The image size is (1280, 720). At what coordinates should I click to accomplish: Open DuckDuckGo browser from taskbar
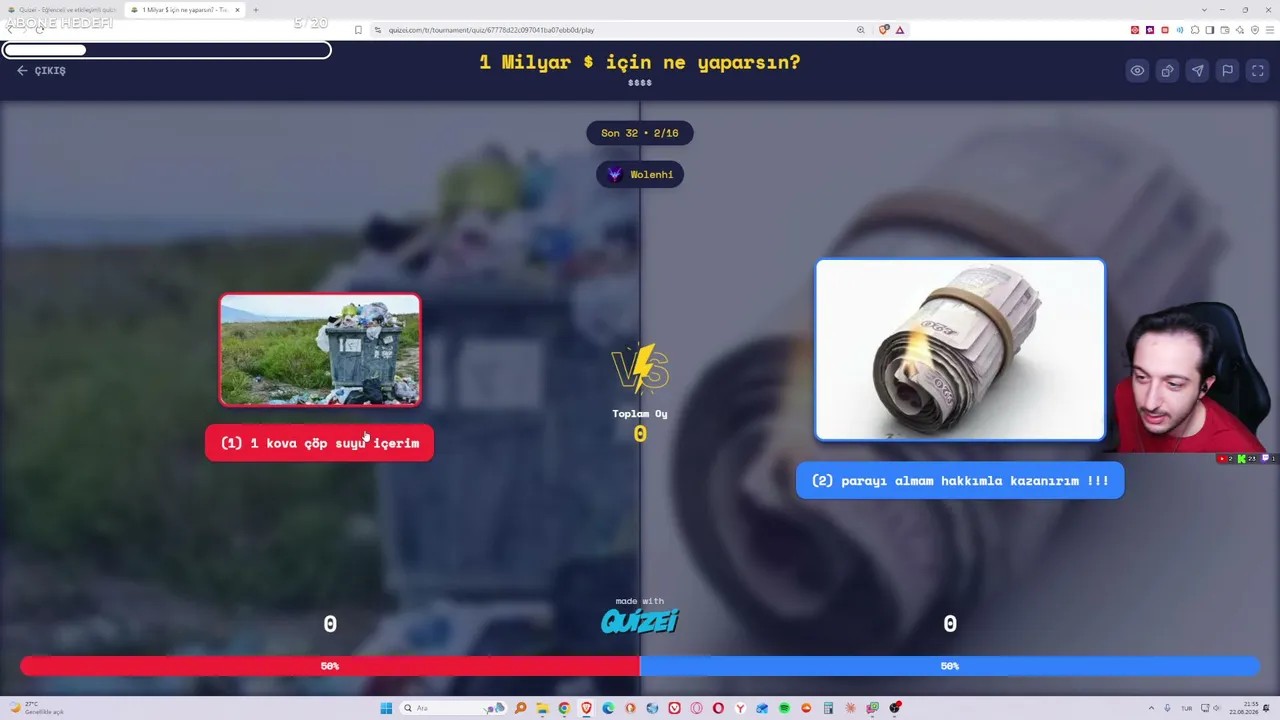630,708
